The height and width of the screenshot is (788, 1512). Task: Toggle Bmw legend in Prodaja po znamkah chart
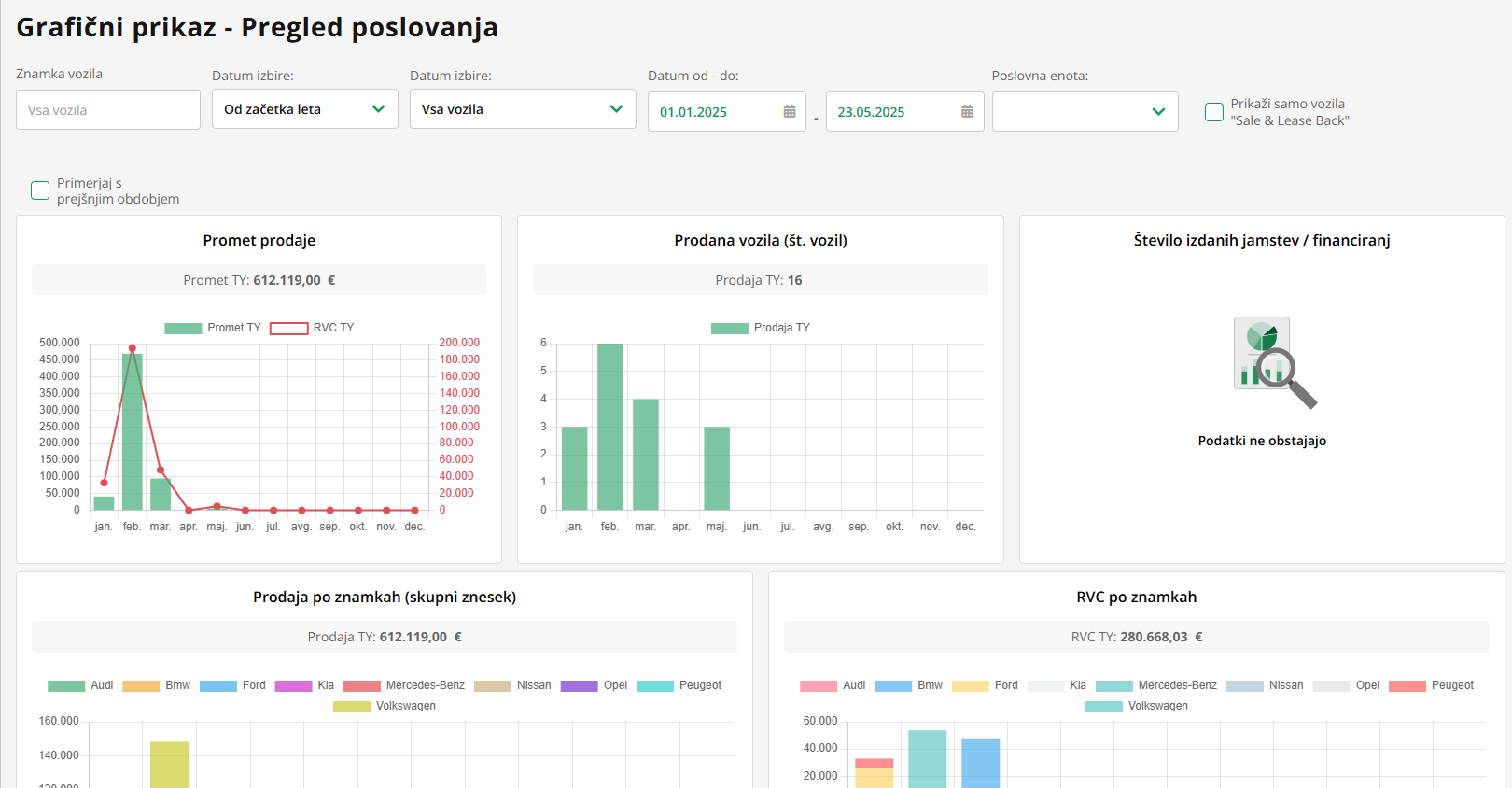157,685
